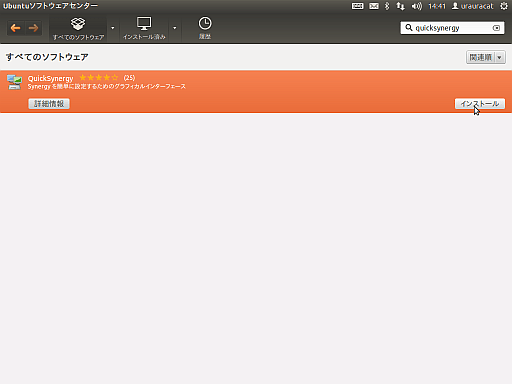The height and width of the screenshot is (384, 512).
Task: Click the Synergy description line under QuickSynergy
Action: coord(107,87)
